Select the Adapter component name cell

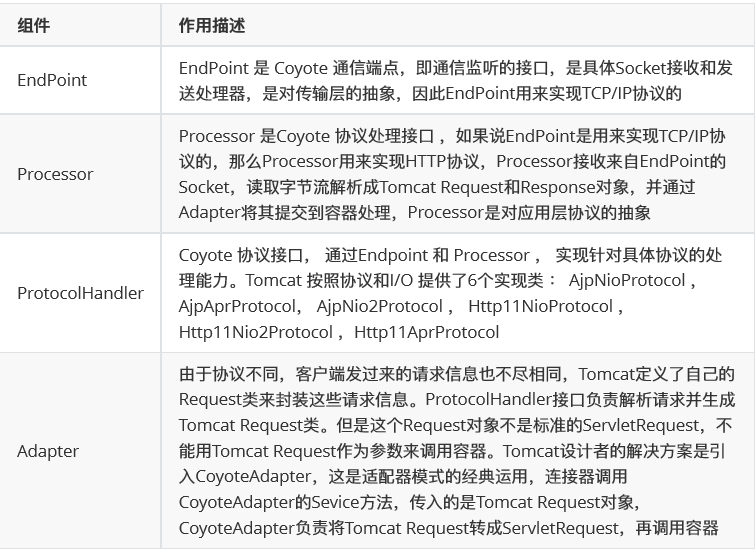click(48, 450)
